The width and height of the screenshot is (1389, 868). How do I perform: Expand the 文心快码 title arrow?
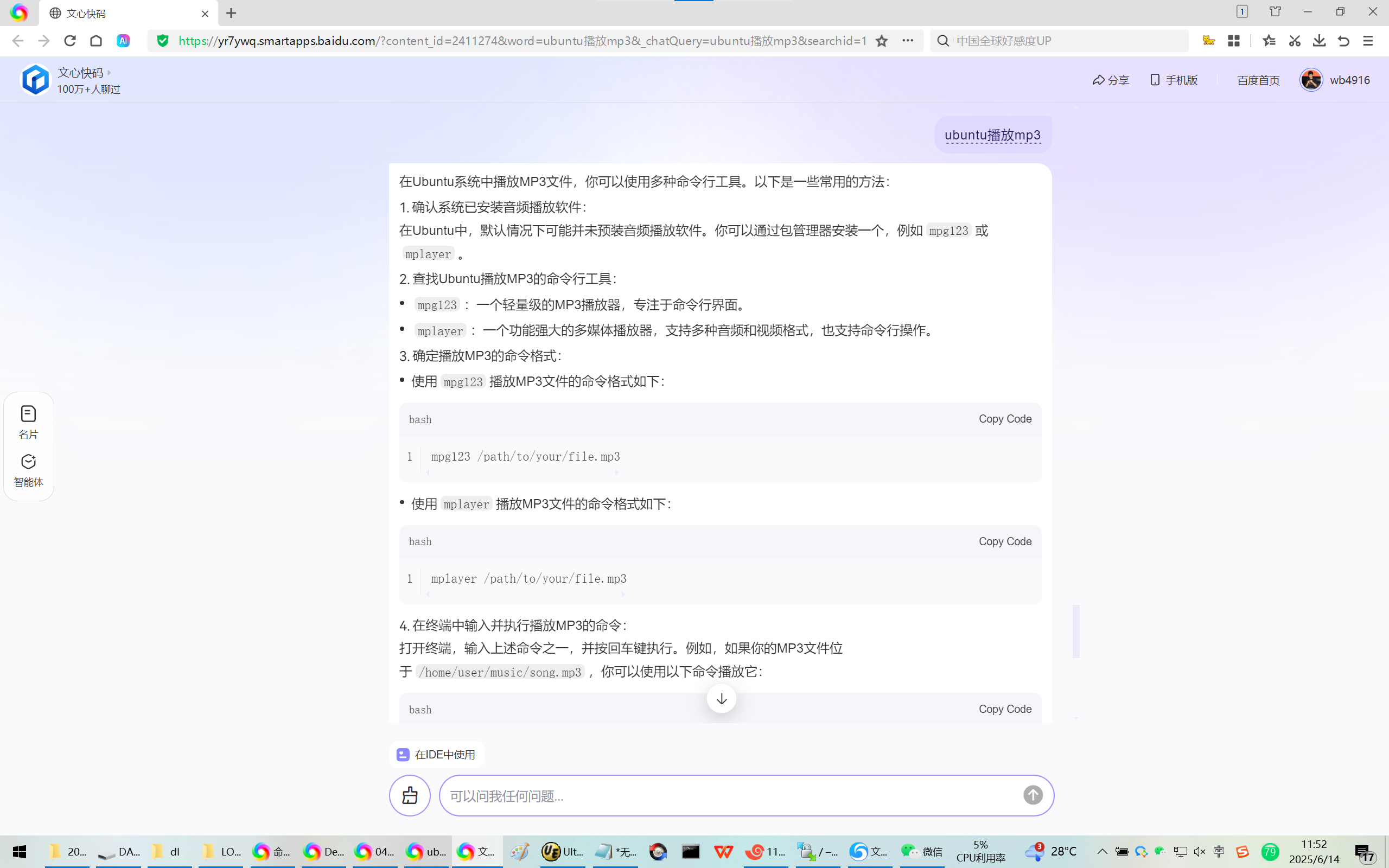(109, 73)
